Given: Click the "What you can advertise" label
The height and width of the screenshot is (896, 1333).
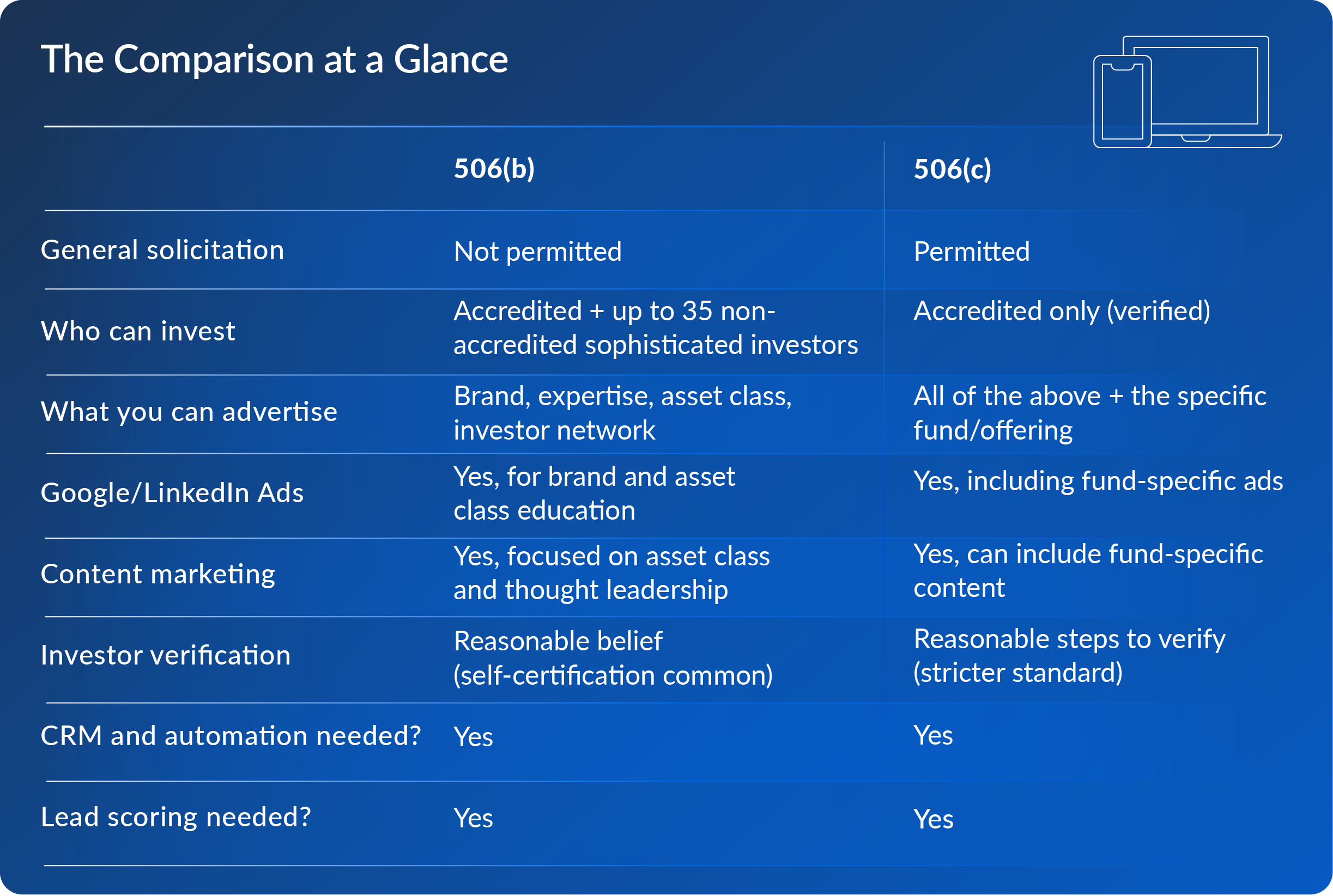Looking at the screenshot, I should coord(189,412).
